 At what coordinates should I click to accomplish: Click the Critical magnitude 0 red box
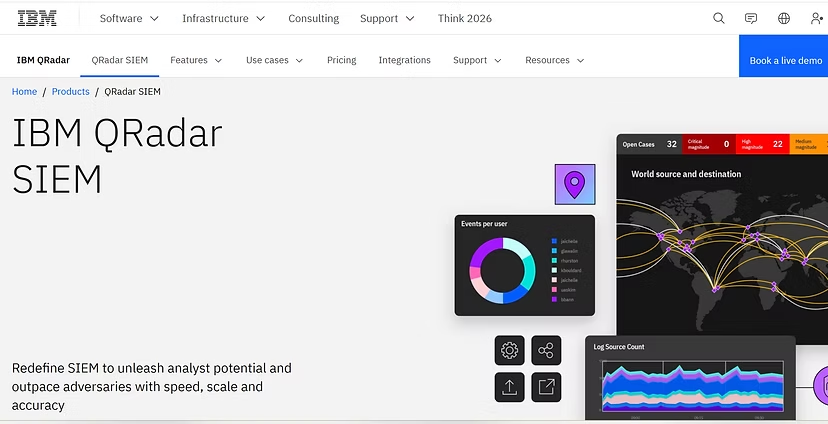click(708, 144)
